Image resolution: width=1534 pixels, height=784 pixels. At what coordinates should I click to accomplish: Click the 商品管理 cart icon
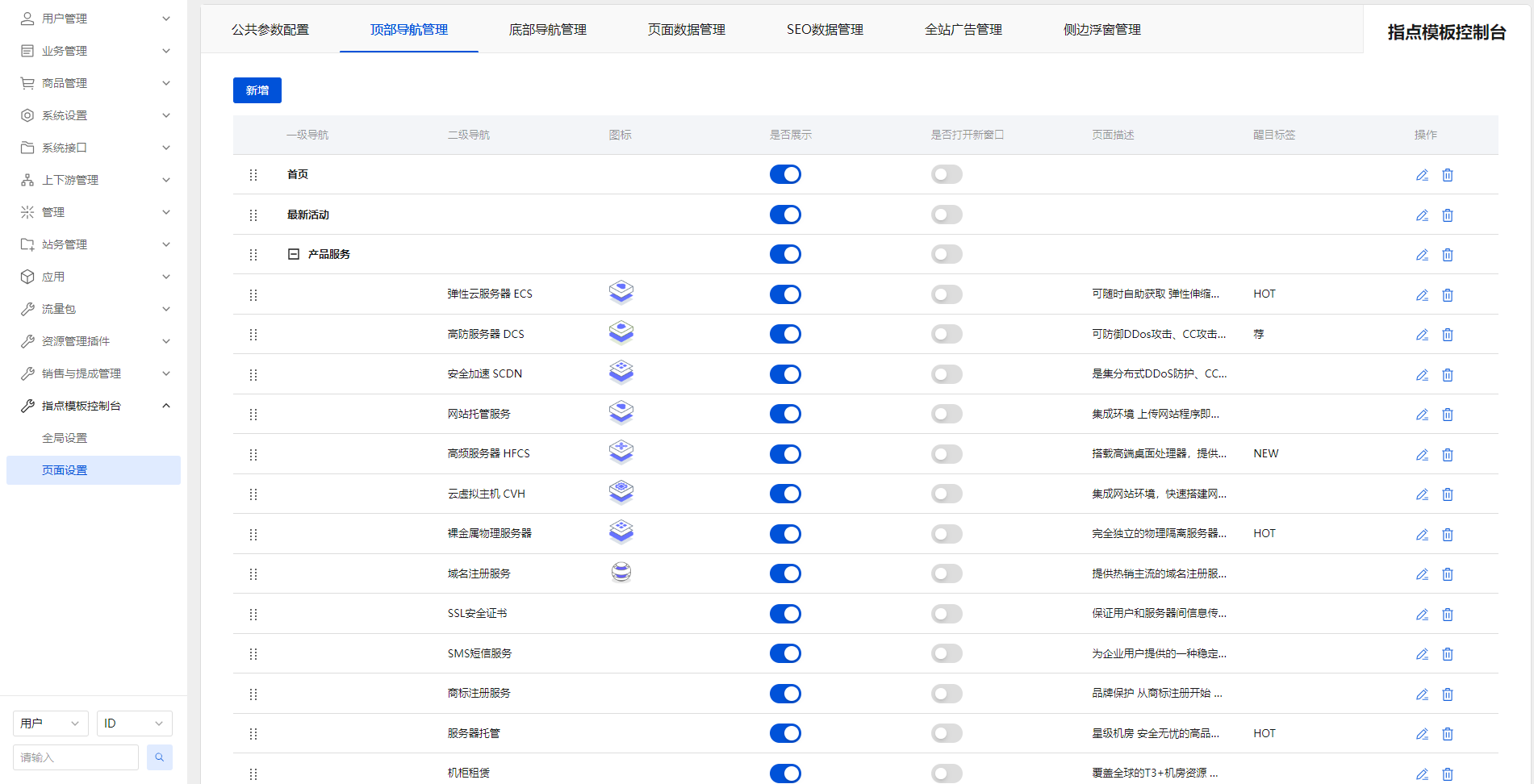coord(27,83)
